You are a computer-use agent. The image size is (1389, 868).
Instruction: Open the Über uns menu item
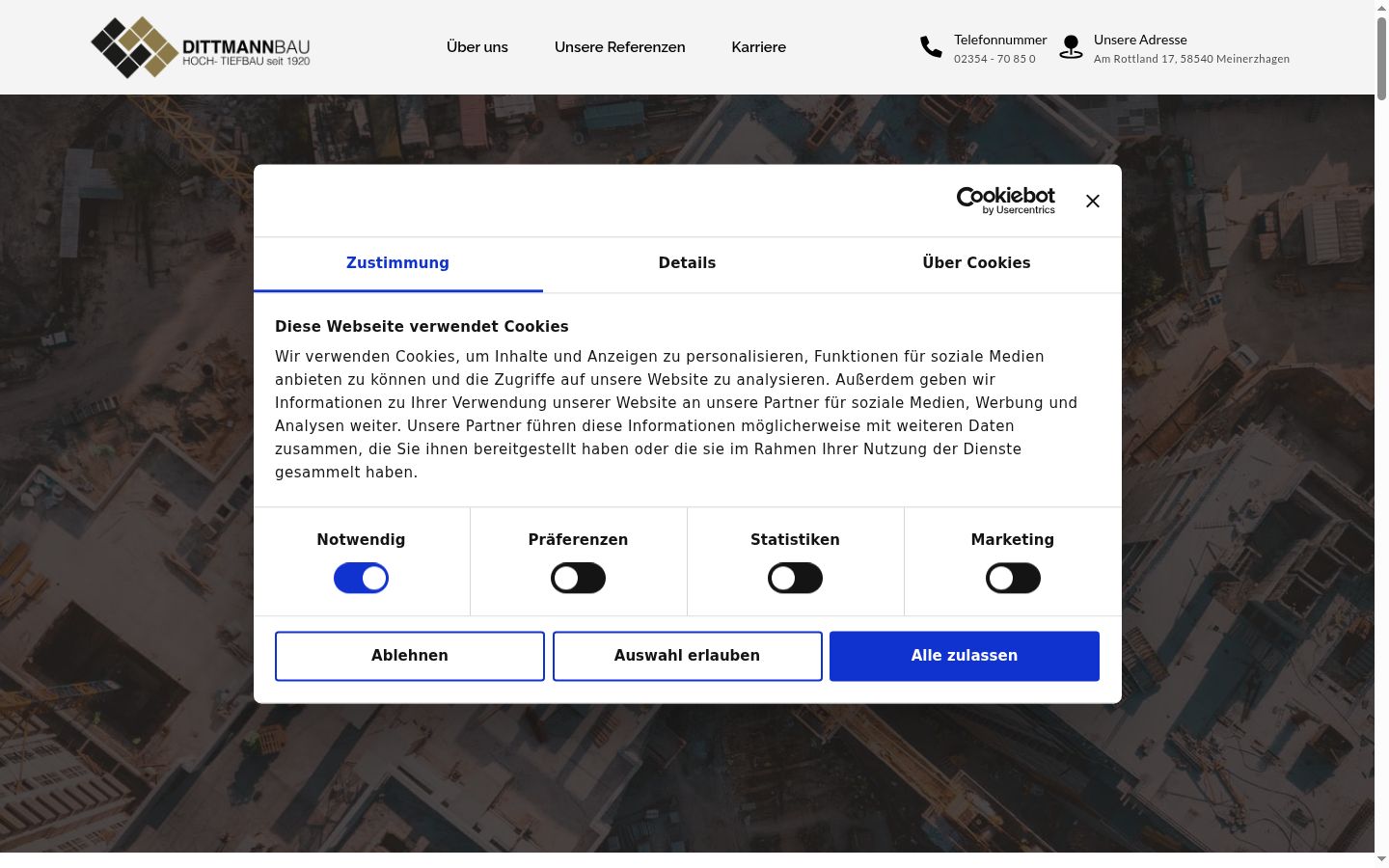477,47
